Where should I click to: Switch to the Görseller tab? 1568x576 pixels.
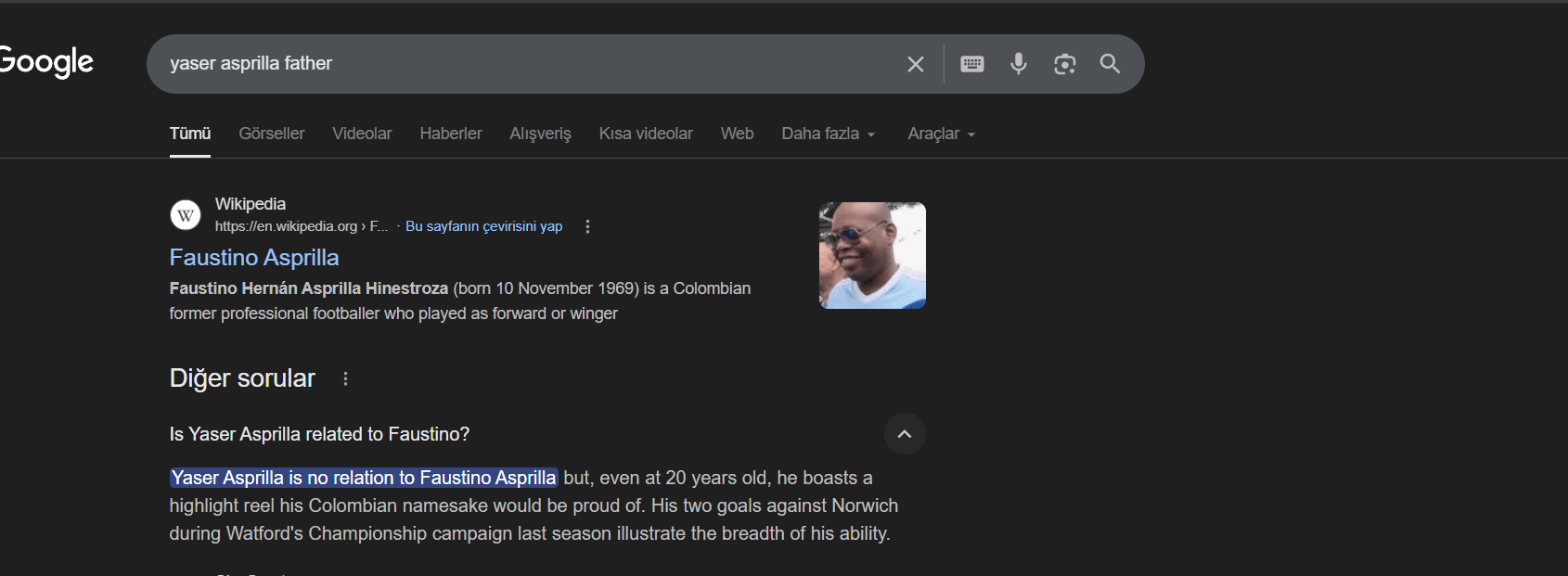point(271,134)
